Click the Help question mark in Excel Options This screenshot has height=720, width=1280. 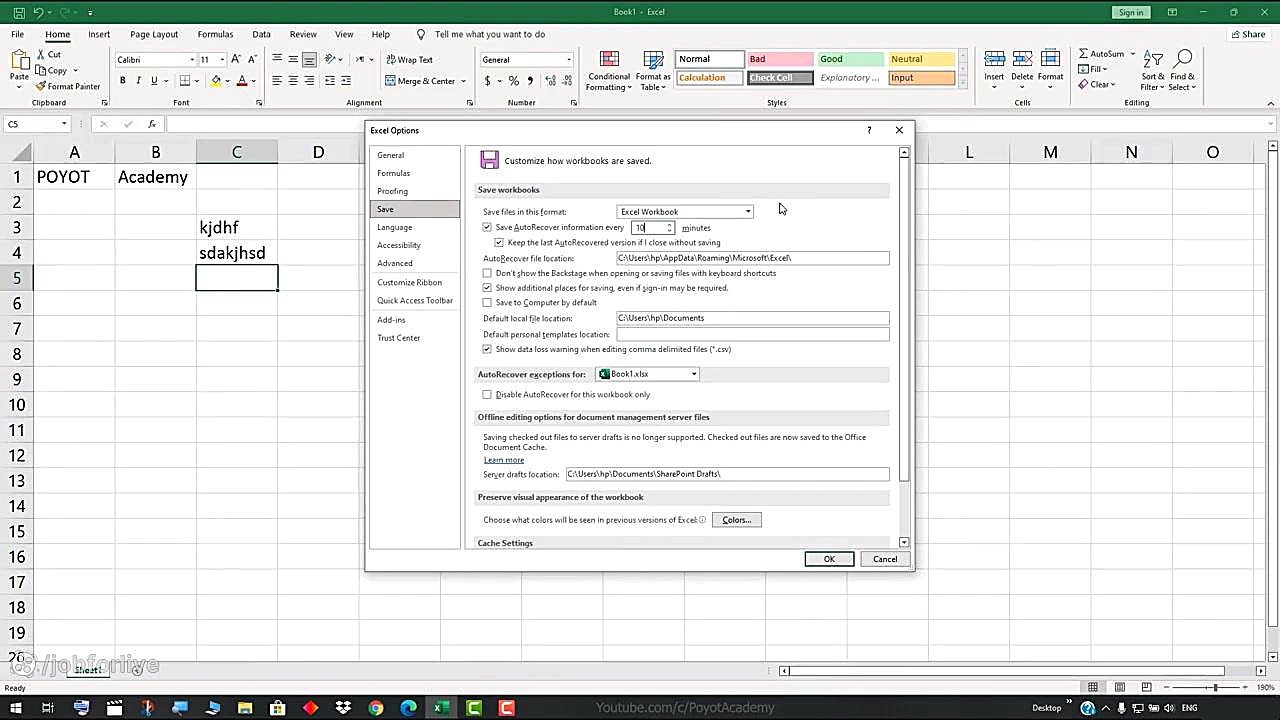869,130
